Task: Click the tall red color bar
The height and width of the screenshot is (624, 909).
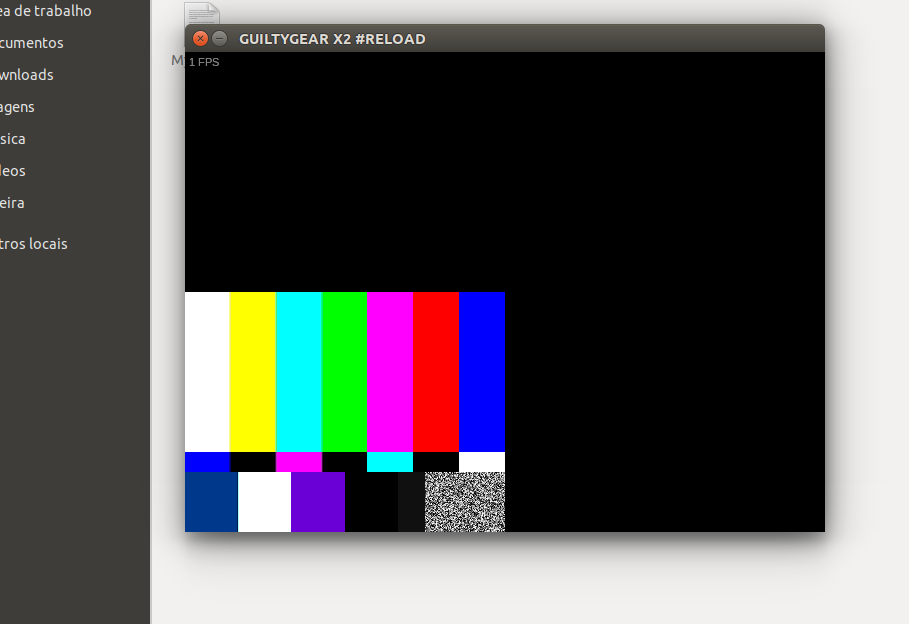Action: pos(436,372)
